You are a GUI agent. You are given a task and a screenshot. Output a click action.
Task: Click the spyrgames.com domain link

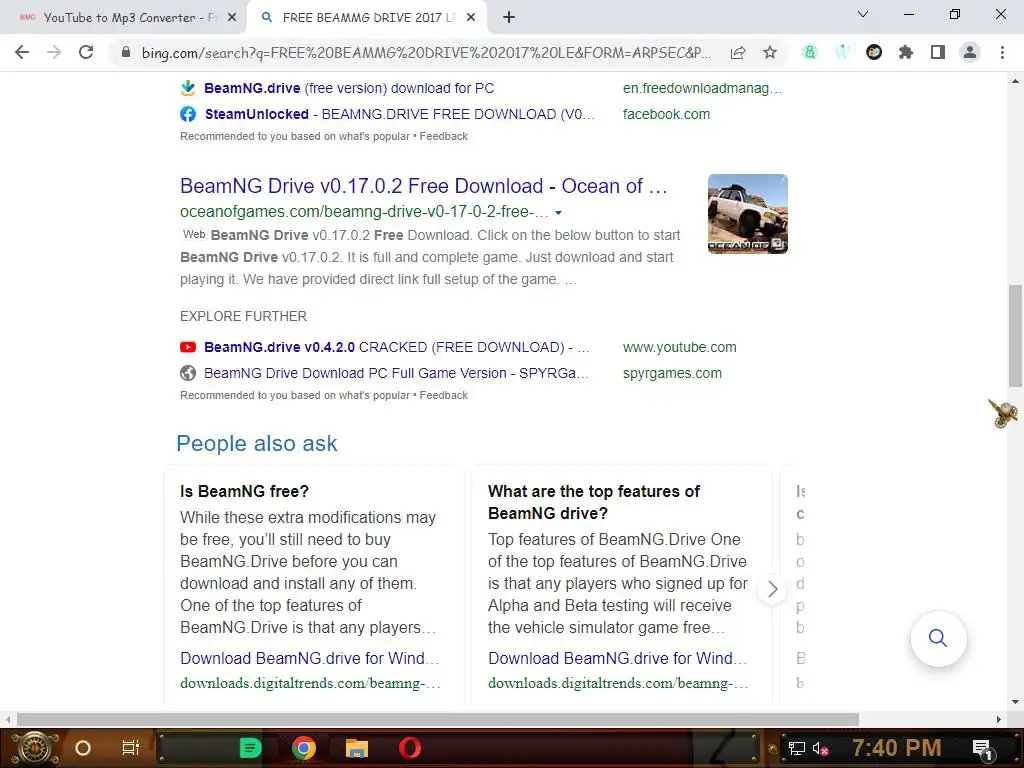[672, 374]
